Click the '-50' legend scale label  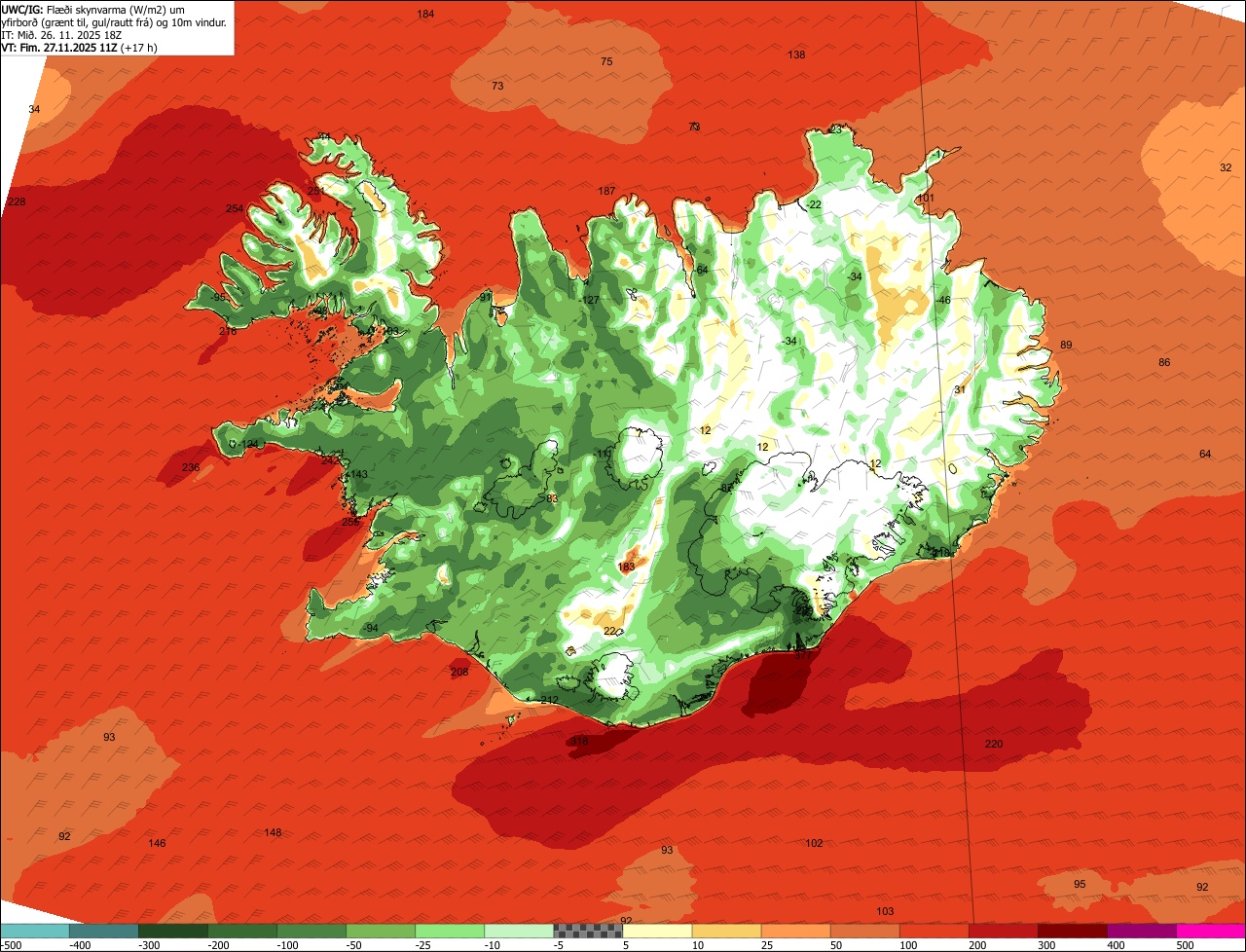pyautogui.click(x=354, y=945)
